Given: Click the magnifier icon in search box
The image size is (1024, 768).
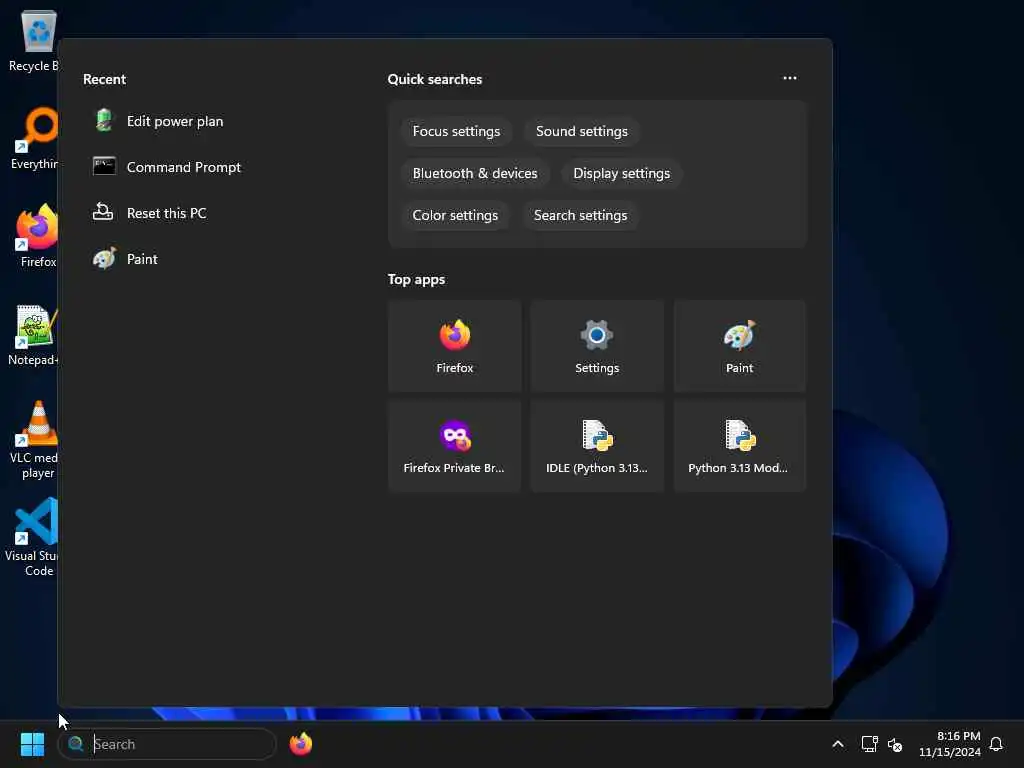Looking at the screenshot, I should [x=76, y=744].
